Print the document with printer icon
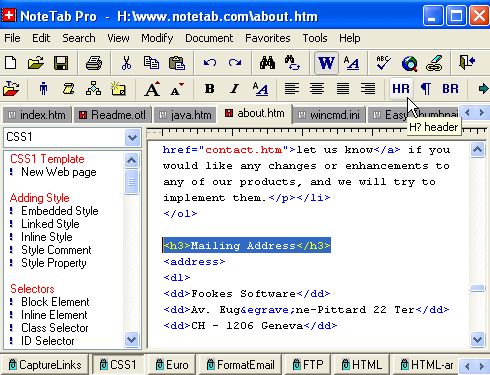 pyautogui.click(x=94, y=63)
